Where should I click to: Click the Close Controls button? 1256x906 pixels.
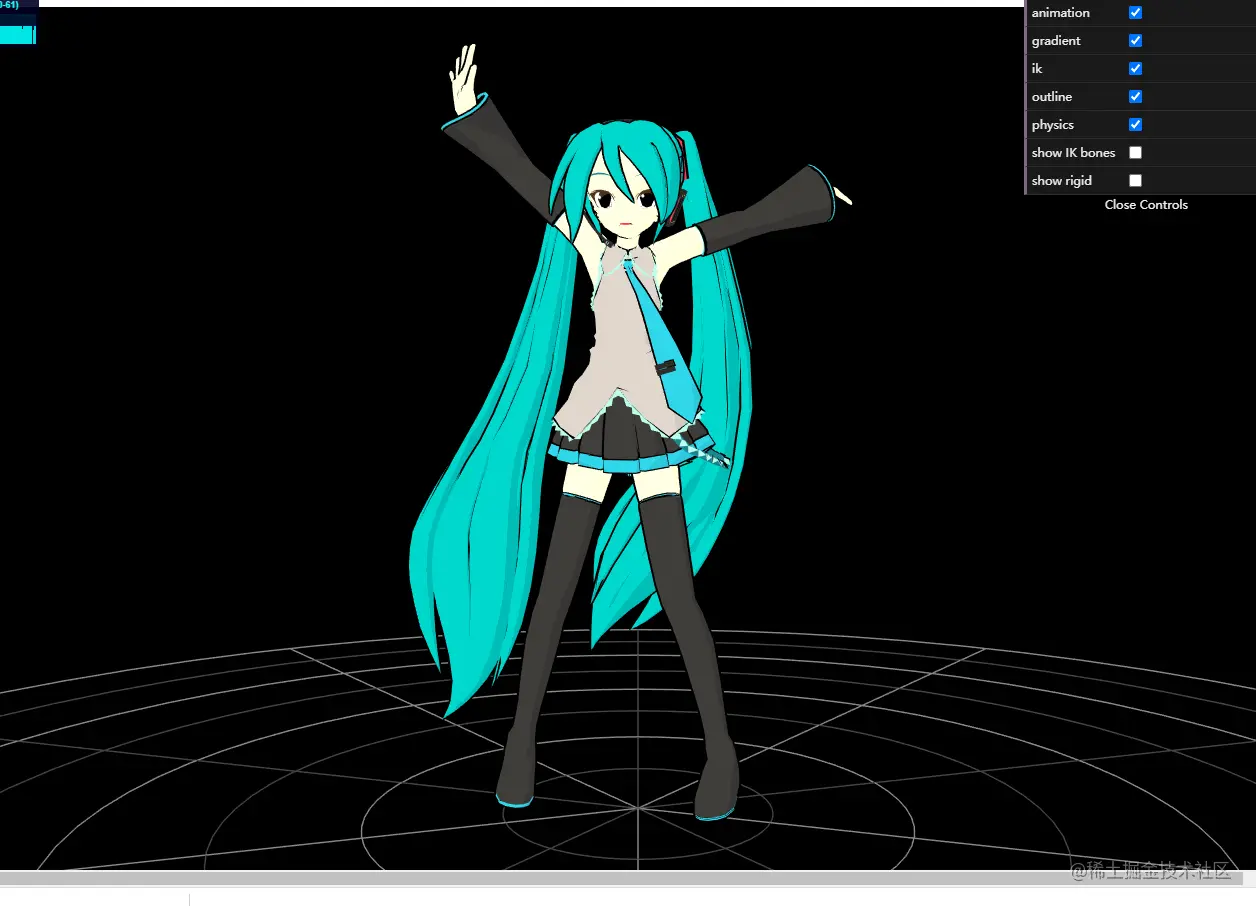pyautogui.click(x=1146, y=205)
